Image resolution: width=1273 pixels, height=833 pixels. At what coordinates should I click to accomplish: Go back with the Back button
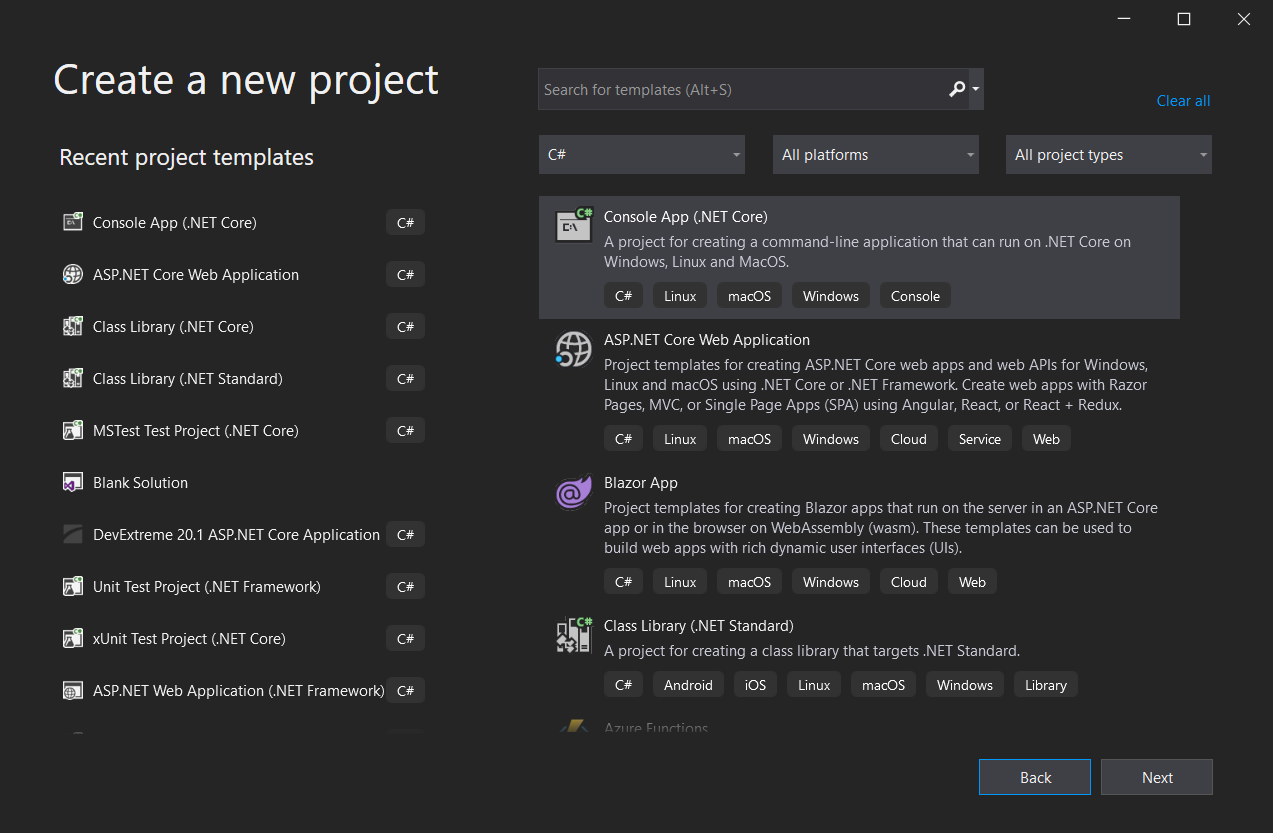[x=1035, y=777]
